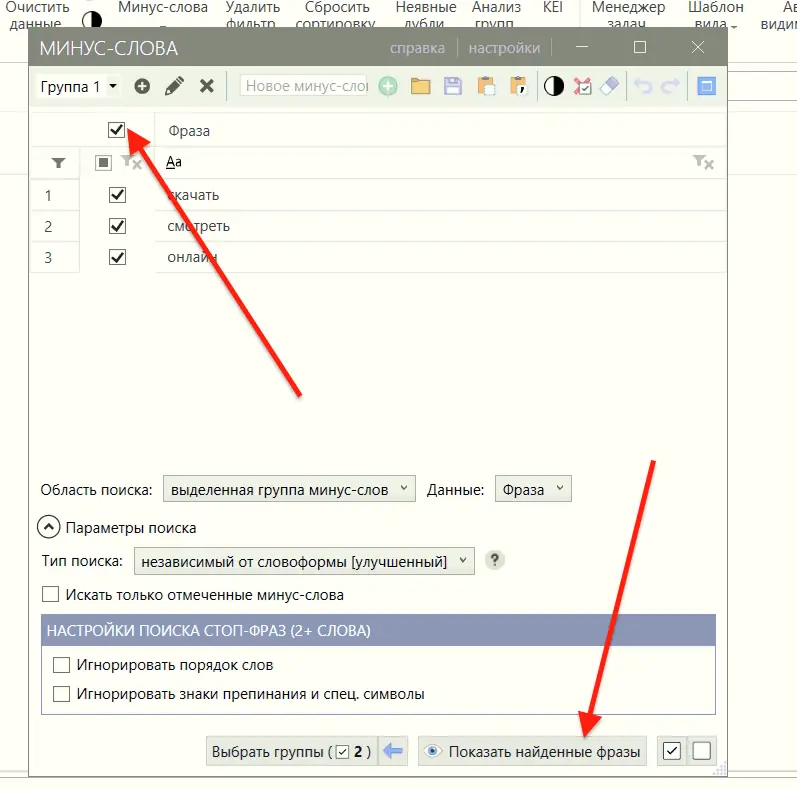Screen dimensions: 797x789
Task: Uncheck the скачать row checkbox
Action: 117,195
